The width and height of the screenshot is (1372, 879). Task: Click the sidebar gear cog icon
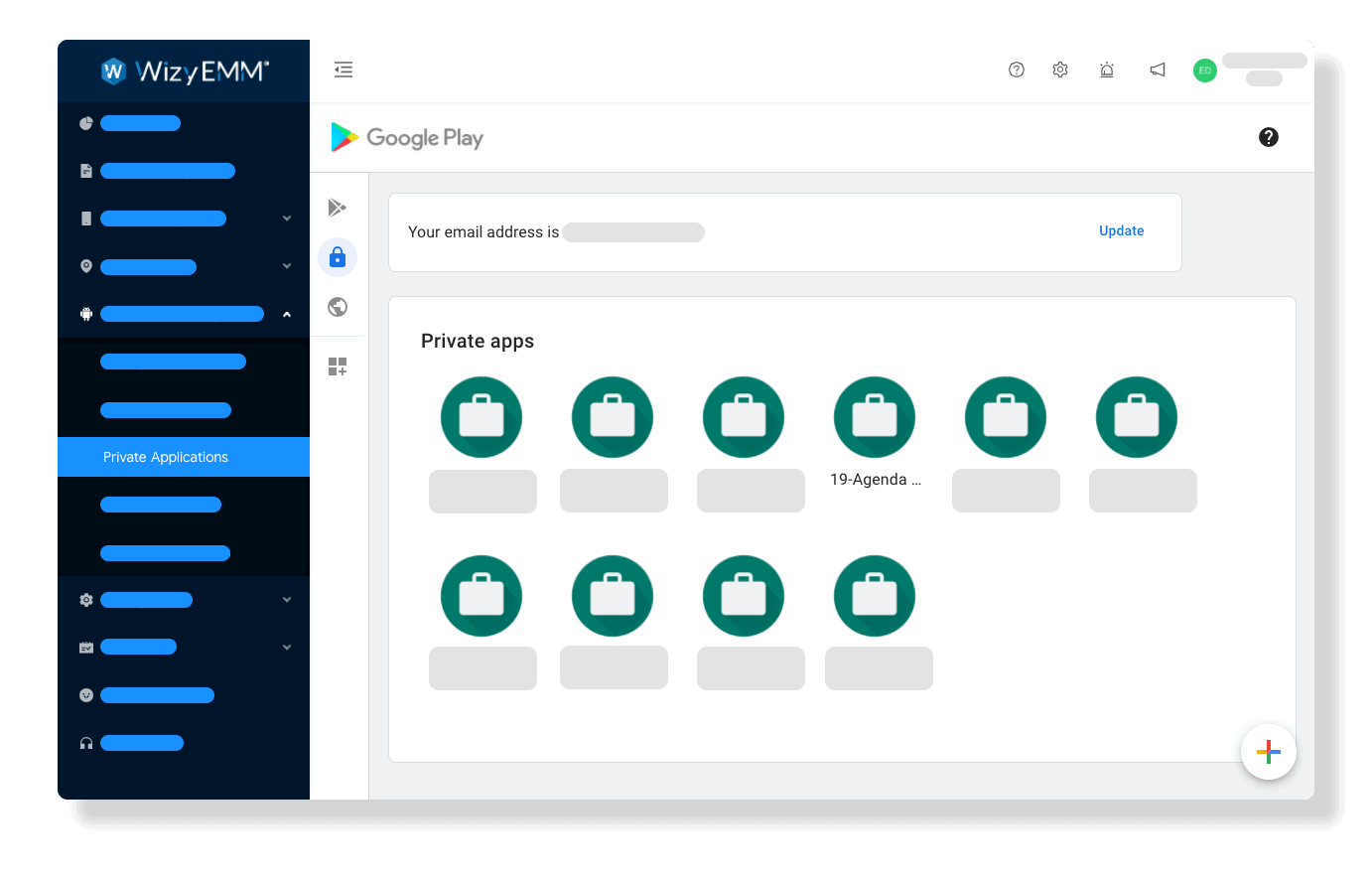click(86, 600)
